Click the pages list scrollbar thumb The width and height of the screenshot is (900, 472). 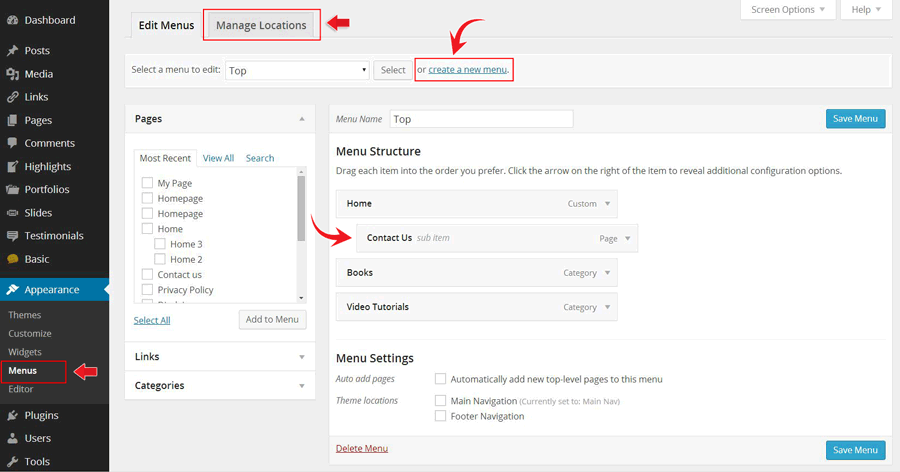tap(301, 208)
